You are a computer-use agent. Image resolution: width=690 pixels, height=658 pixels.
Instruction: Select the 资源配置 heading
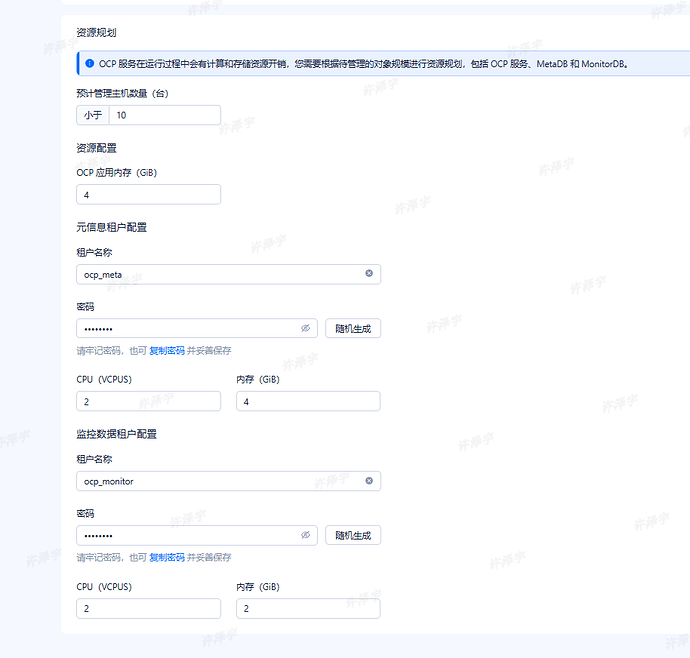pyautogui.click(x=96, y=148)
